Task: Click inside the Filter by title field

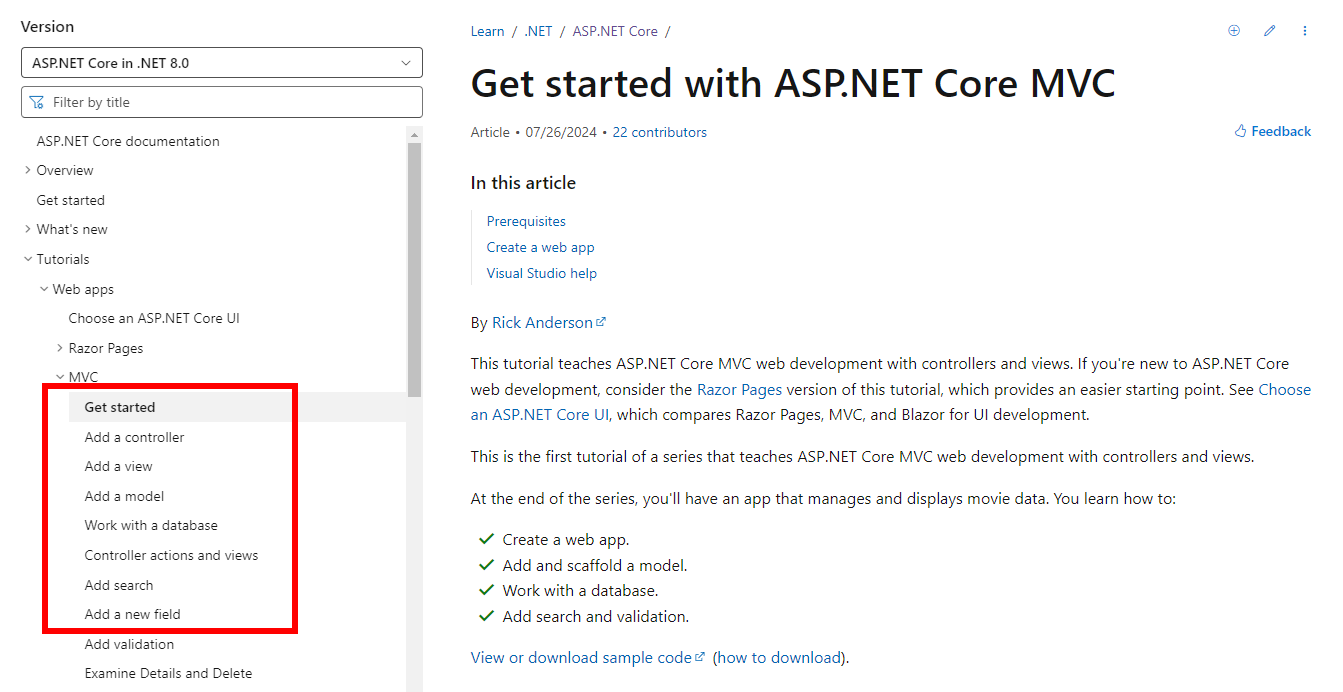Action: pos(222,102)
